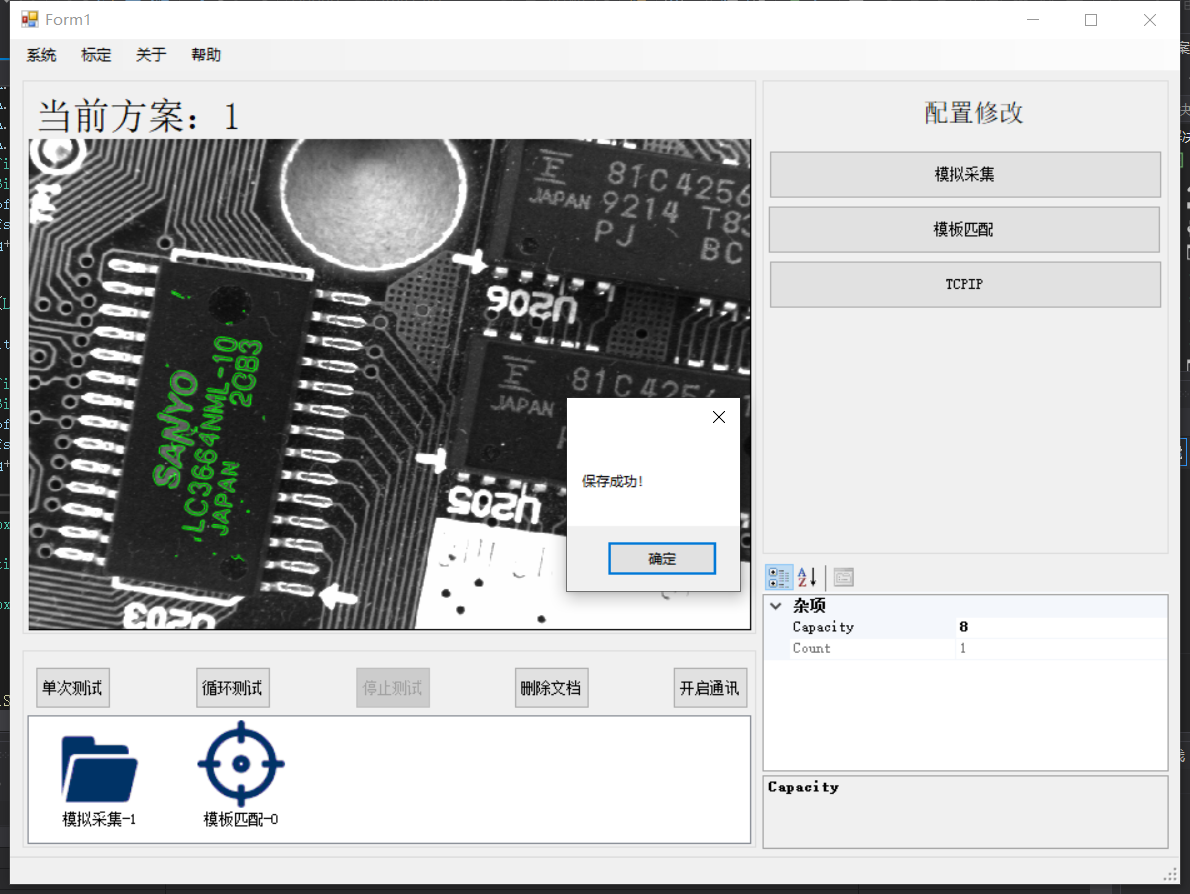
Task: Click the Count value 1
Action: pos(963,648)
